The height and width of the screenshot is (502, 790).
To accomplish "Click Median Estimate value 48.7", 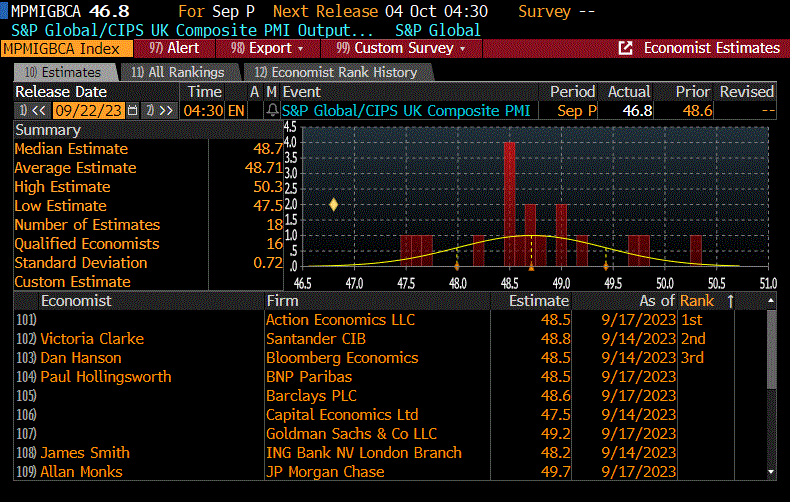I will pyautogui.click(x=268, y=149).
